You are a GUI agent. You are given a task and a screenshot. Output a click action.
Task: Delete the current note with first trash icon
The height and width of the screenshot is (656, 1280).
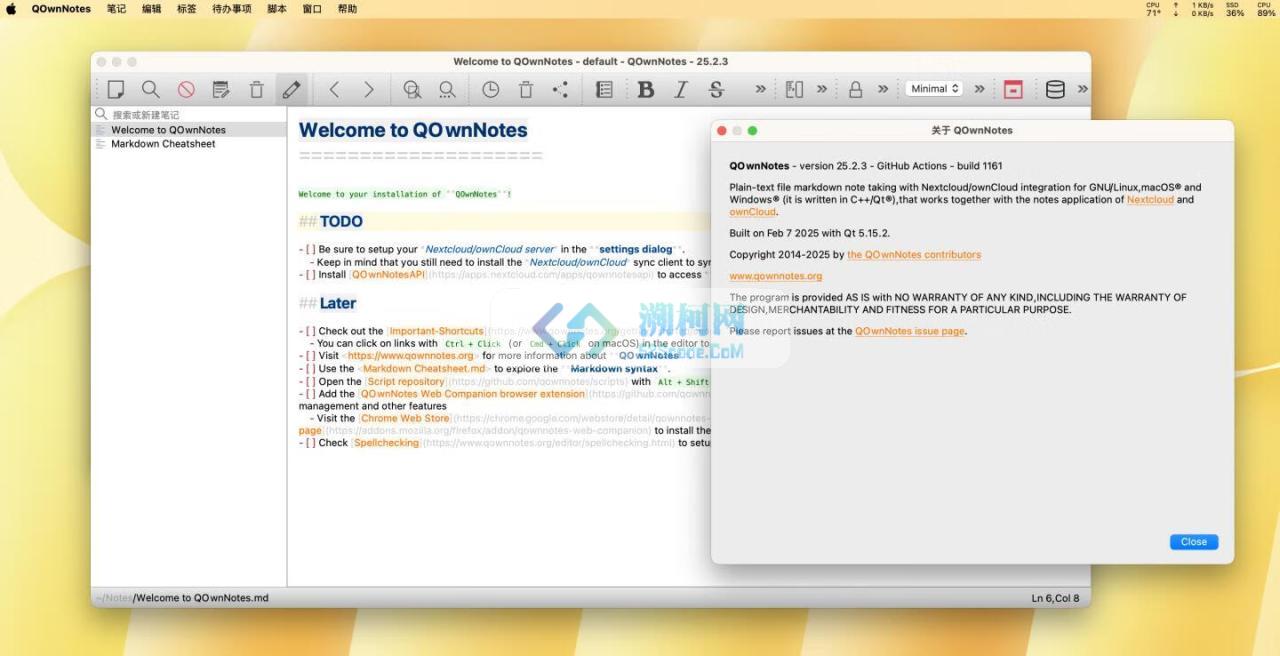click(256, 89)
